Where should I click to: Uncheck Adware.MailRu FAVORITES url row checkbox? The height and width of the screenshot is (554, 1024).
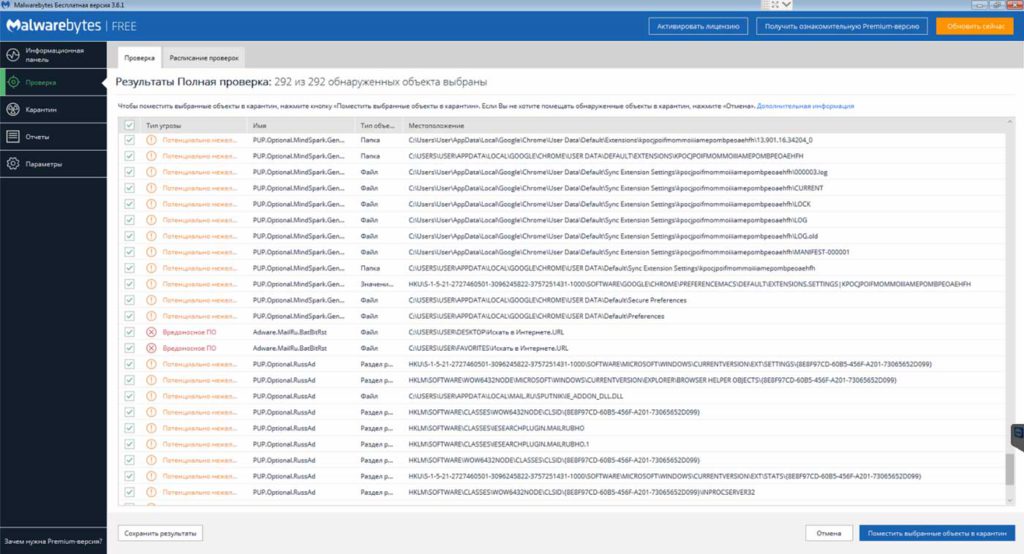coord(129,348)
